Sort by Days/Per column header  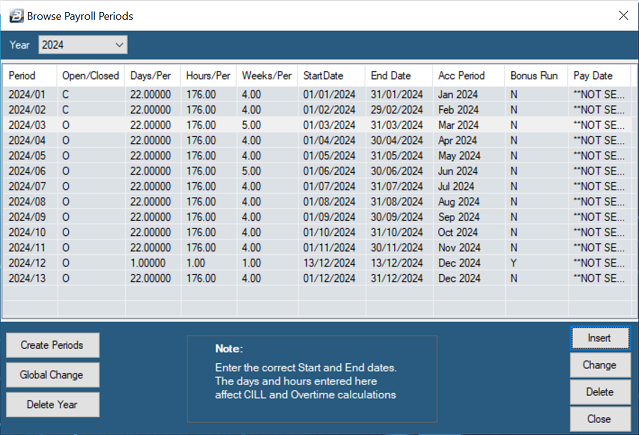(152, 75)
